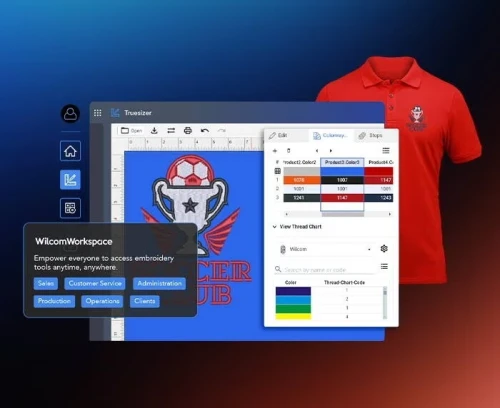
Task: Open the colorway panel hamburger menu
Action: tap(386, 151)
